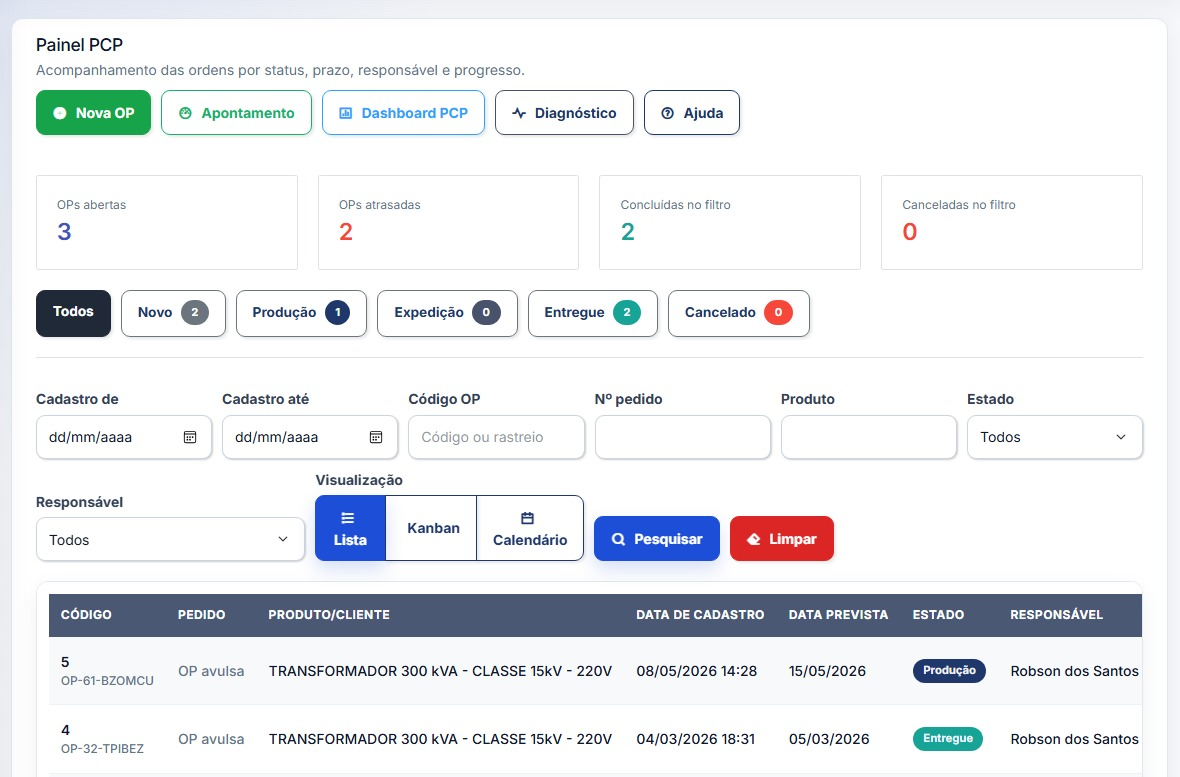This screenshot has height=777, width=1180.
Task: Click the question mark icon beside Ajuda
Action: (x=667, y=113)
